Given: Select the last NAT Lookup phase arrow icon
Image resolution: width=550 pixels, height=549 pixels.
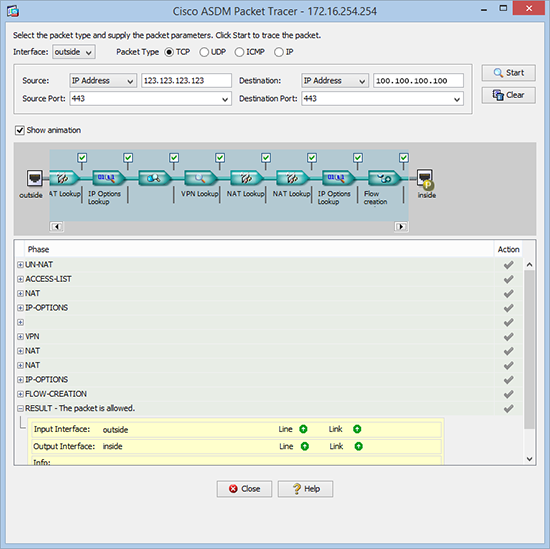Looking at the screenshot, I should [293, 178].
